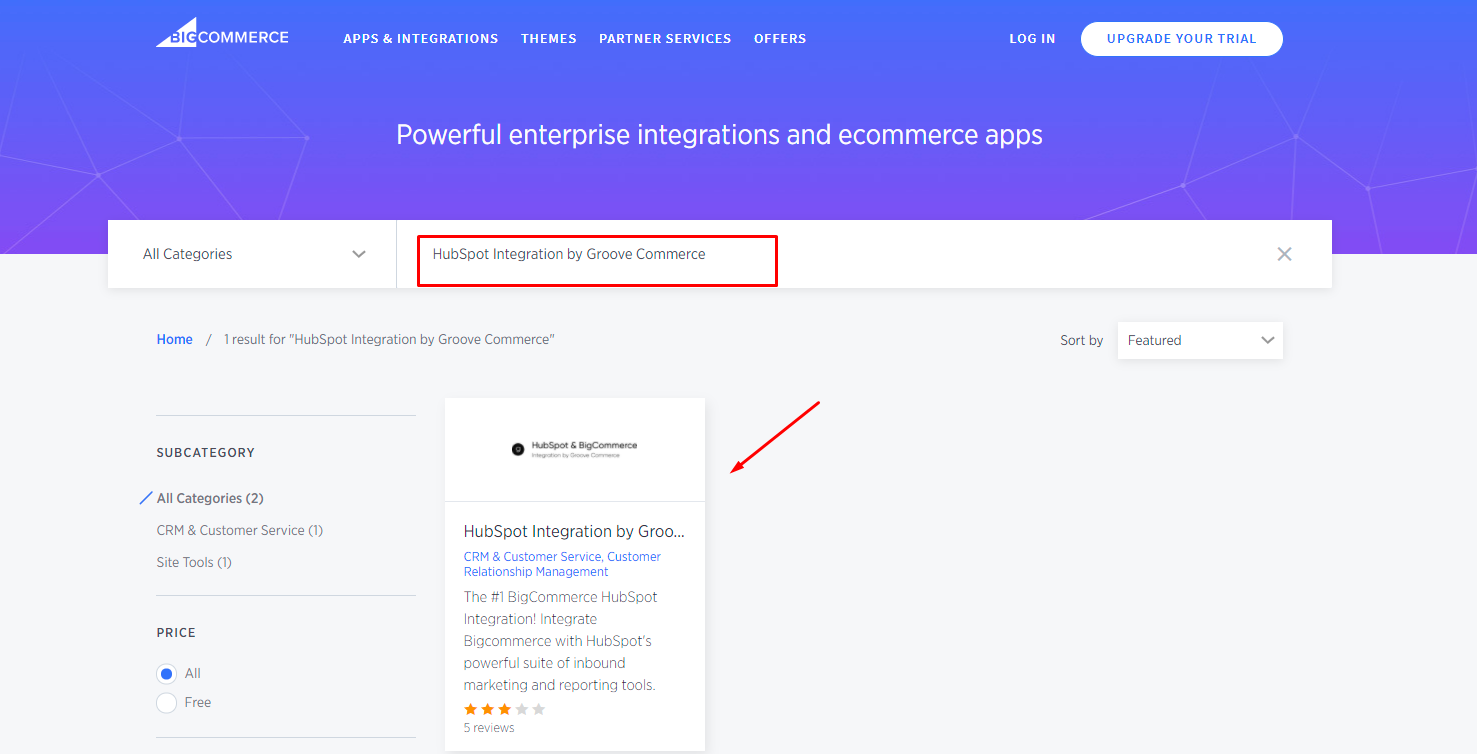Click the chevron in the Sort by box

coord(1267,340)
